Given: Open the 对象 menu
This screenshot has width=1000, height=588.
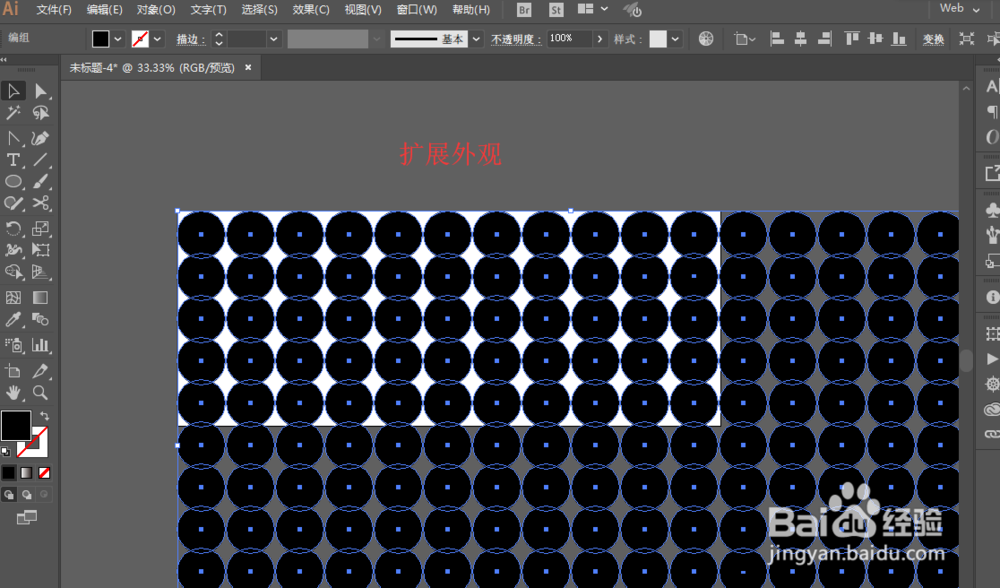Looking at the screenshot, I should 155,10.
